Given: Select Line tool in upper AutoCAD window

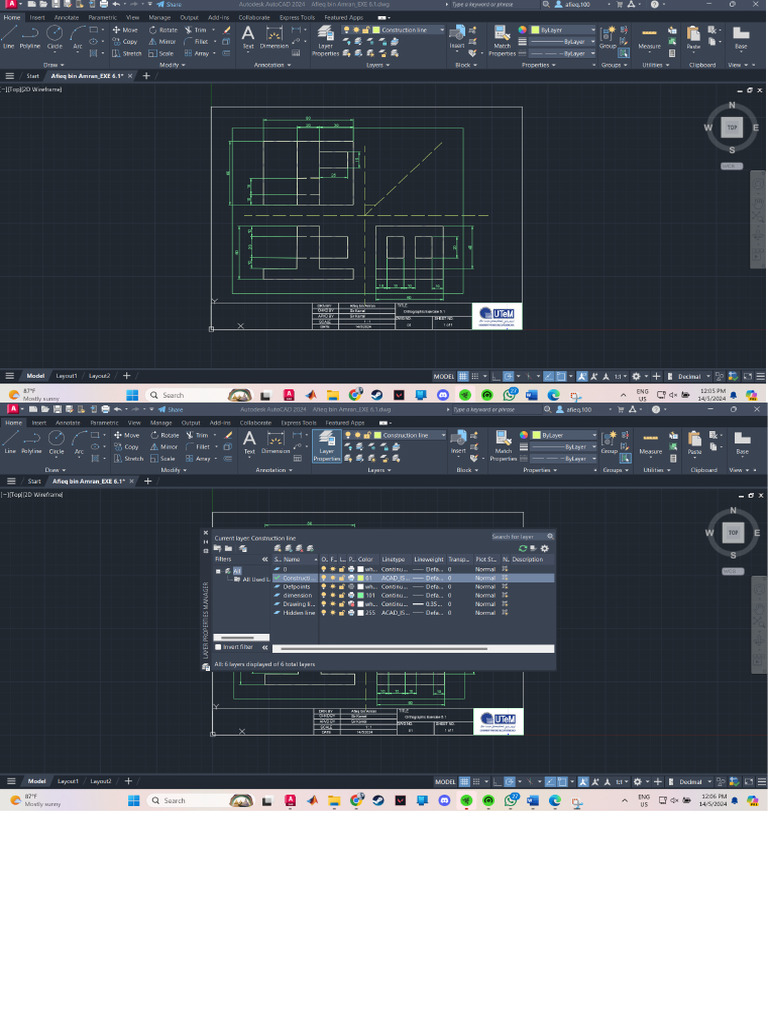Looking at the screenshot, I should [8, 37].
